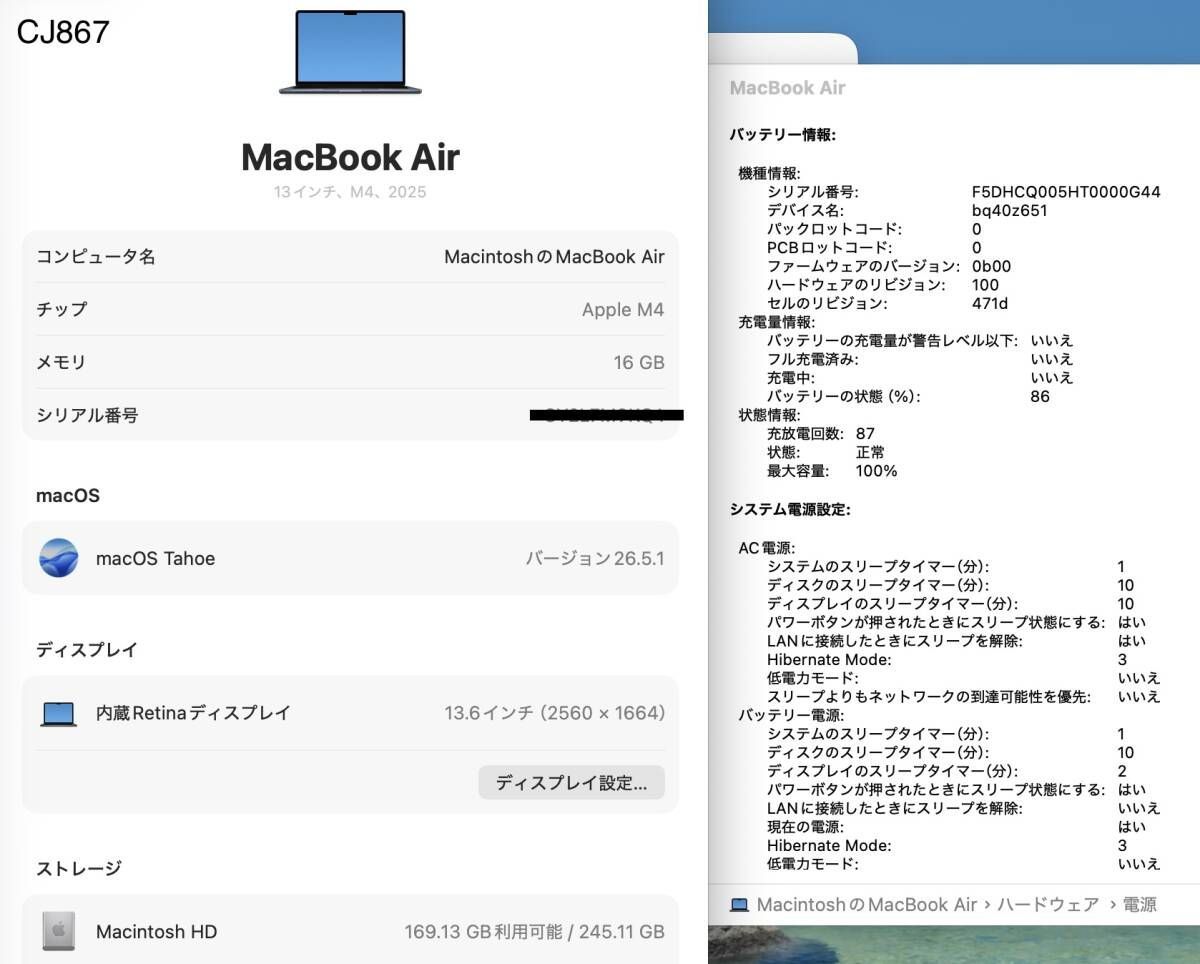Image resolution: width=1200 pixels, height=964 pixels.
Task: Click the Apple M4 chip value
Action: click(623, 310)
